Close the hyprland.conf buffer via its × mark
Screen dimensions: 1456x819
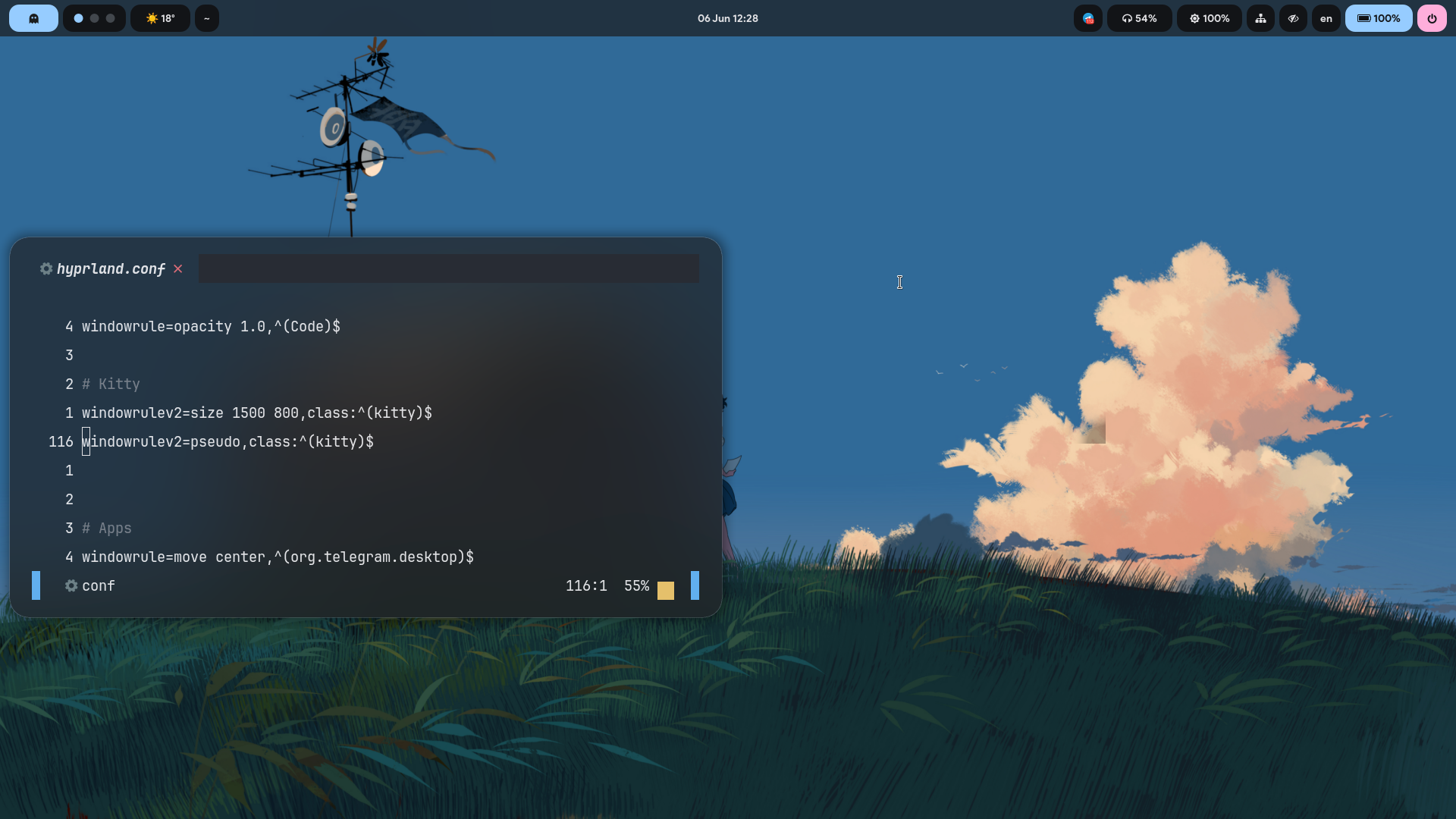178,268
